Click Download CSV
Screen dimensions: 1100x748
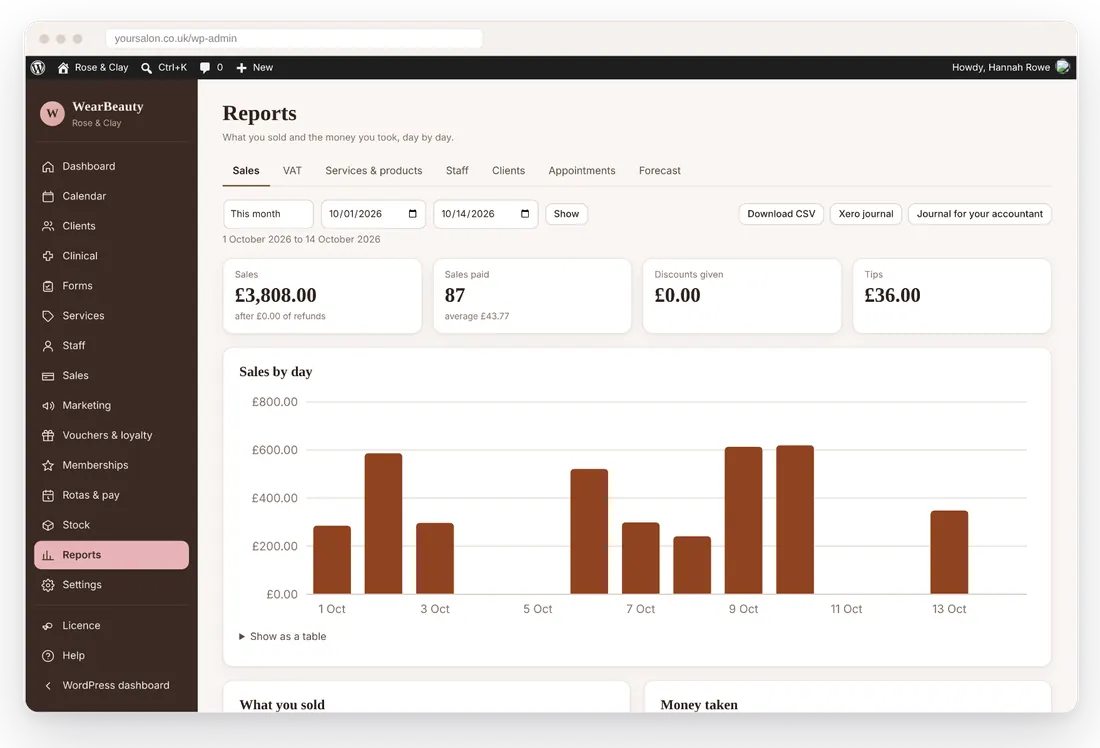pyautogui.click(x=781, y=214)
